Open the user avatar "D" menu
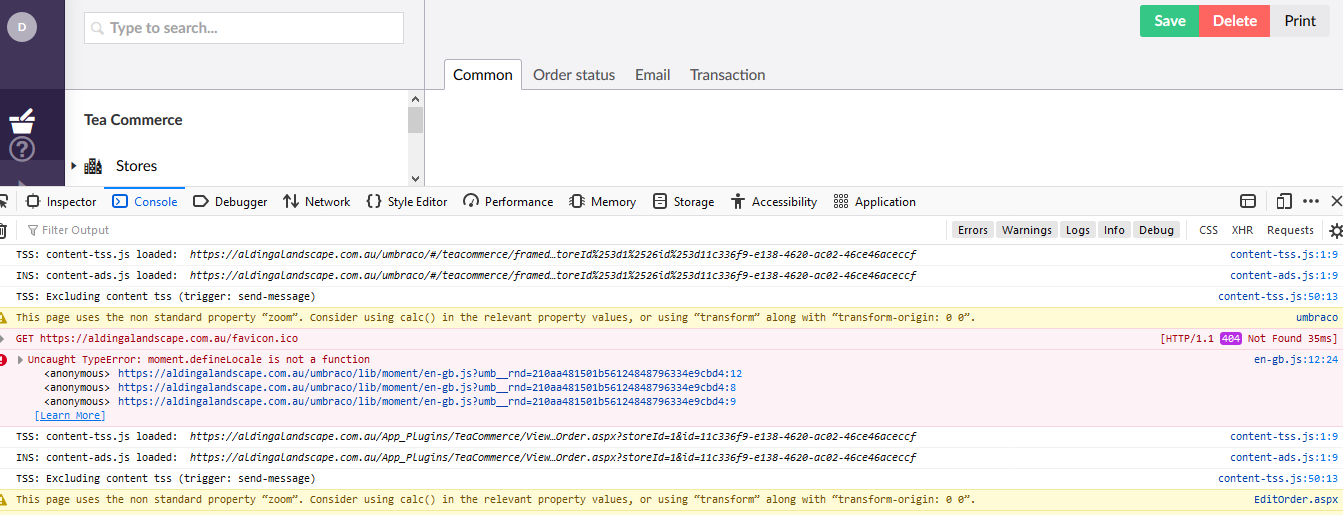Screen dimensions: 1343x515 click(22, 27)
